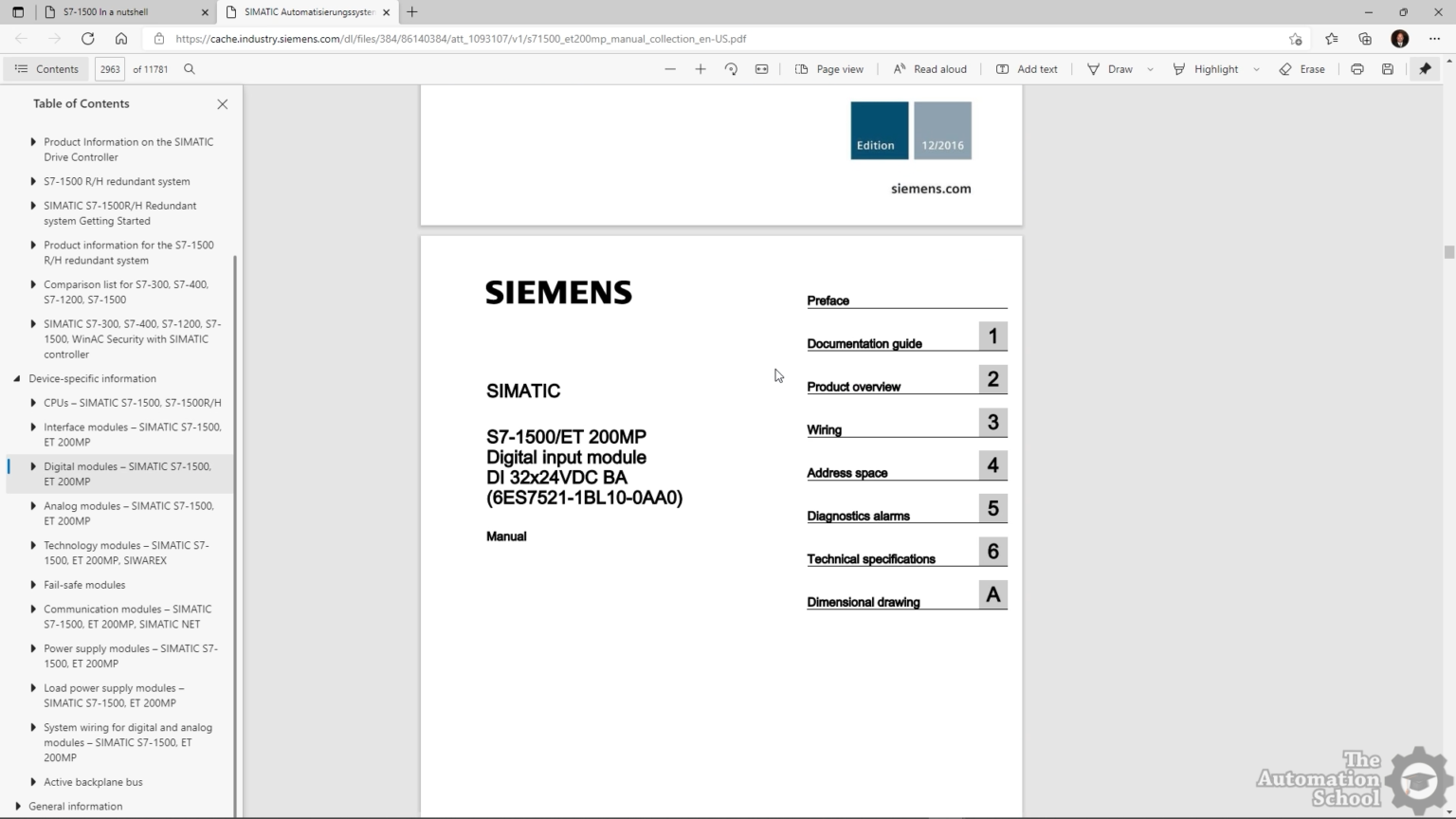1456x819 pixels.
Task: Click the search in document icon
Action: (x=190, y=68)
